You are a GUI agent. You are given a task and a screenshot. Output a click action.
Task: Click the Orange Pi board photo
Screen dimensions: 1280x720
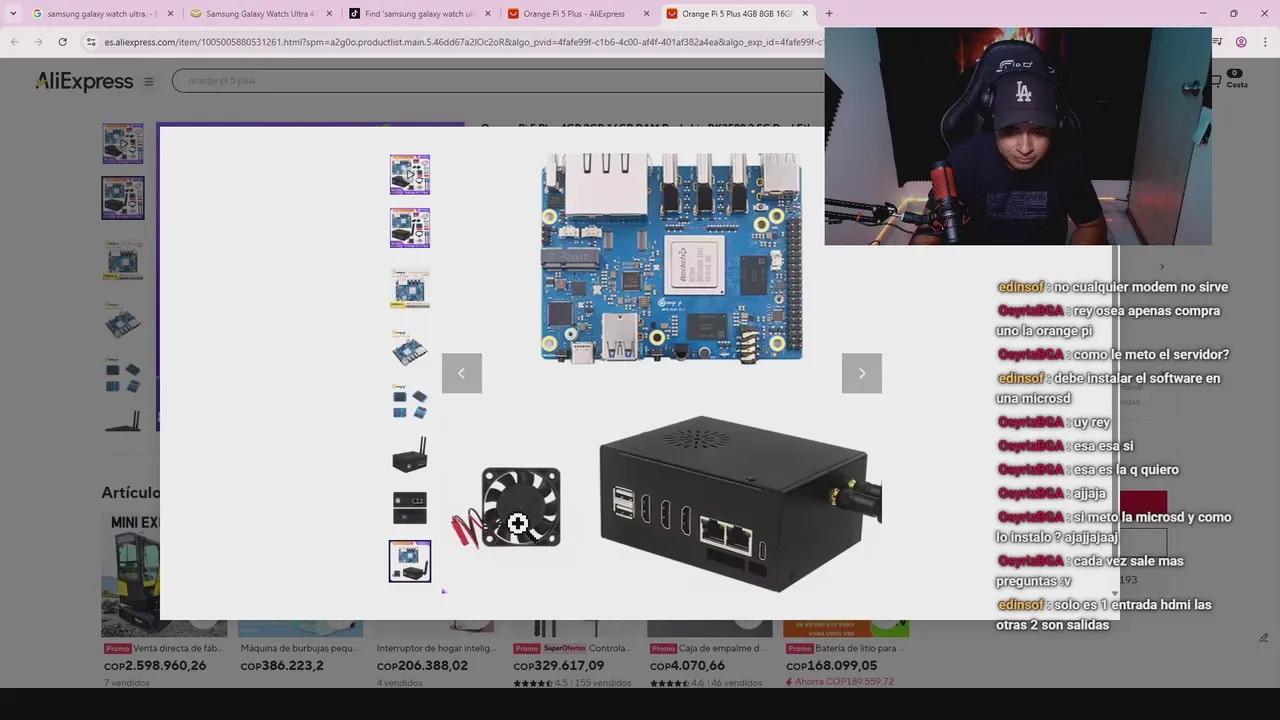point(672,258)
